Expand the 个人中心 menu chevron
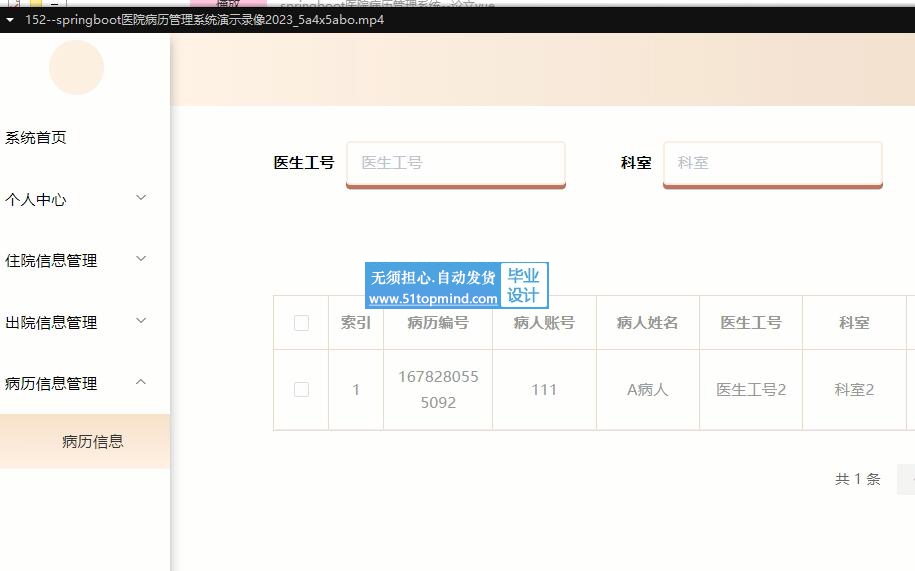915x571 pixels. tap(141, 199)
